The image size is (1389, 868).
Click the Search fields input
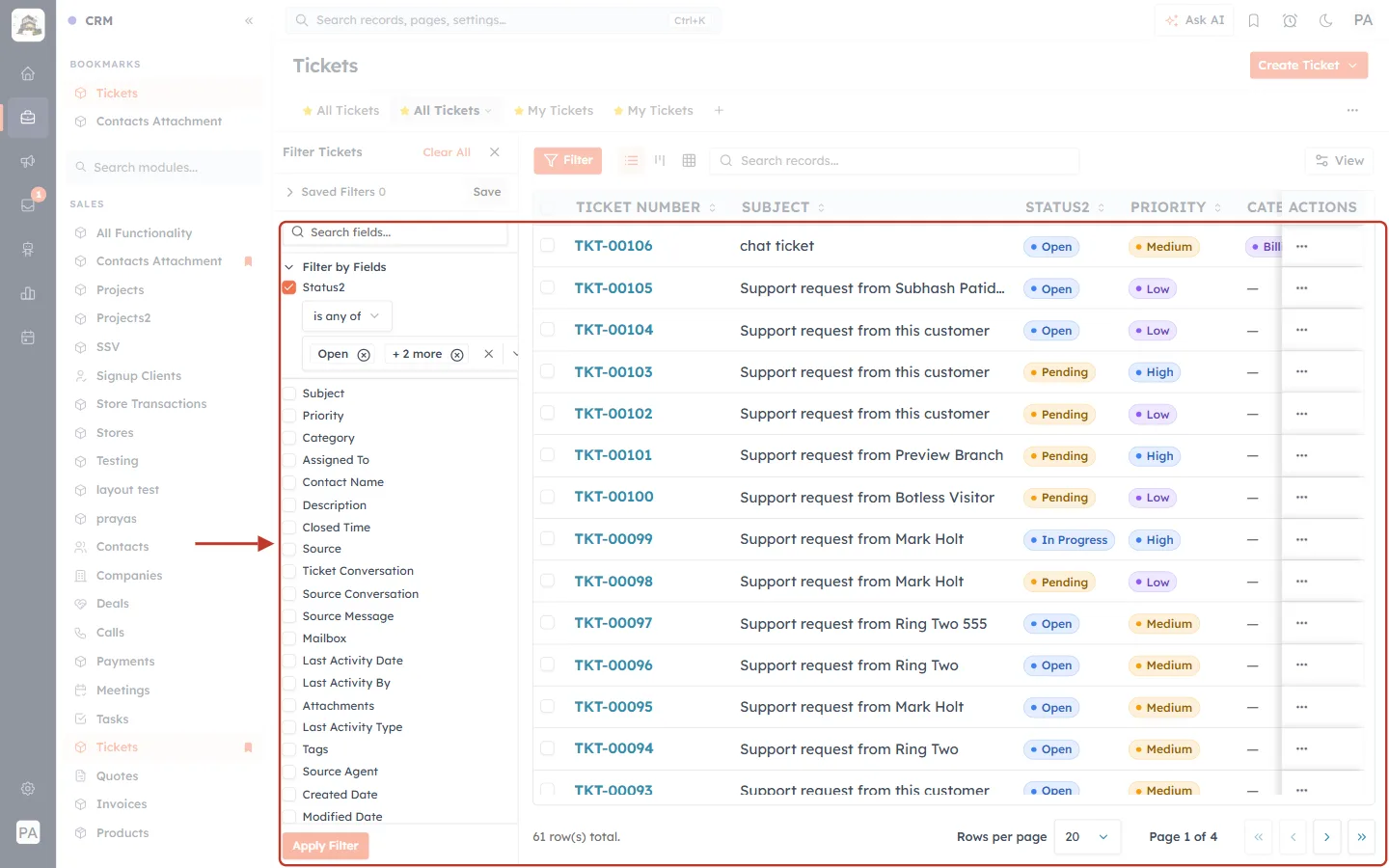[x=395, y=232]
